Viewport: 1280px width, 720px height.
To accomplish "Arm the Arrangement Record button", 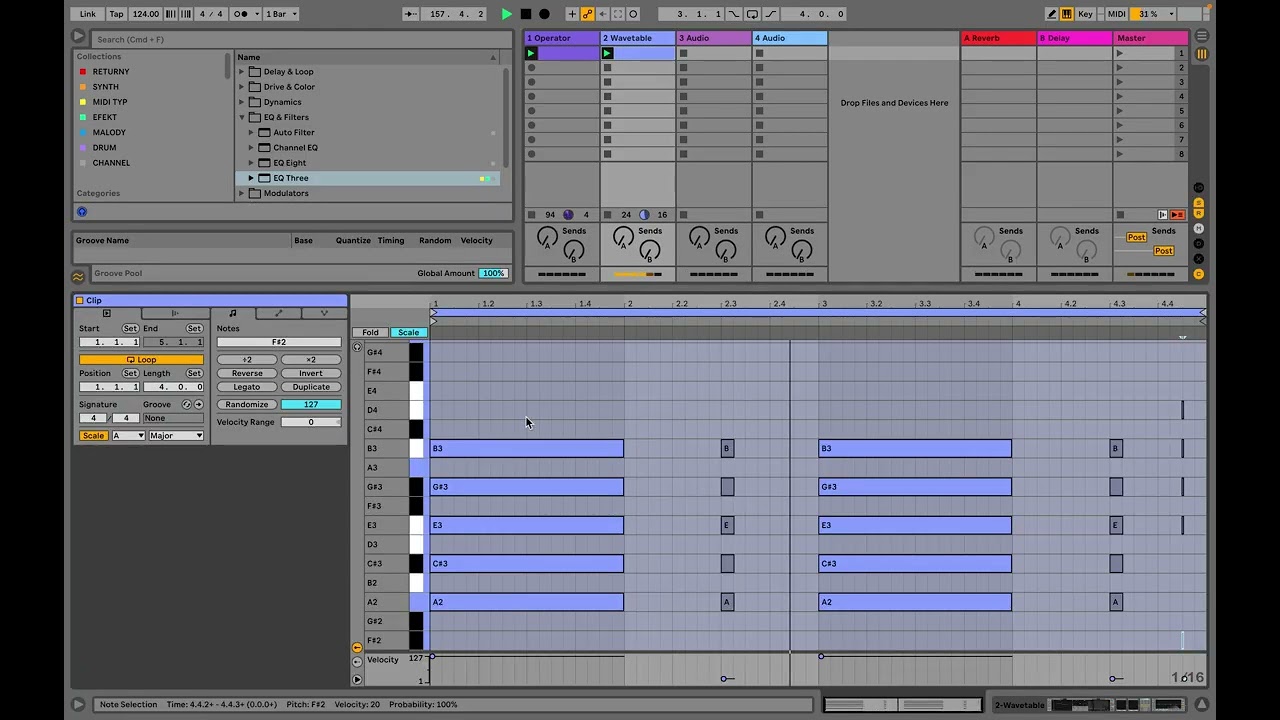I will pos(544,14).
